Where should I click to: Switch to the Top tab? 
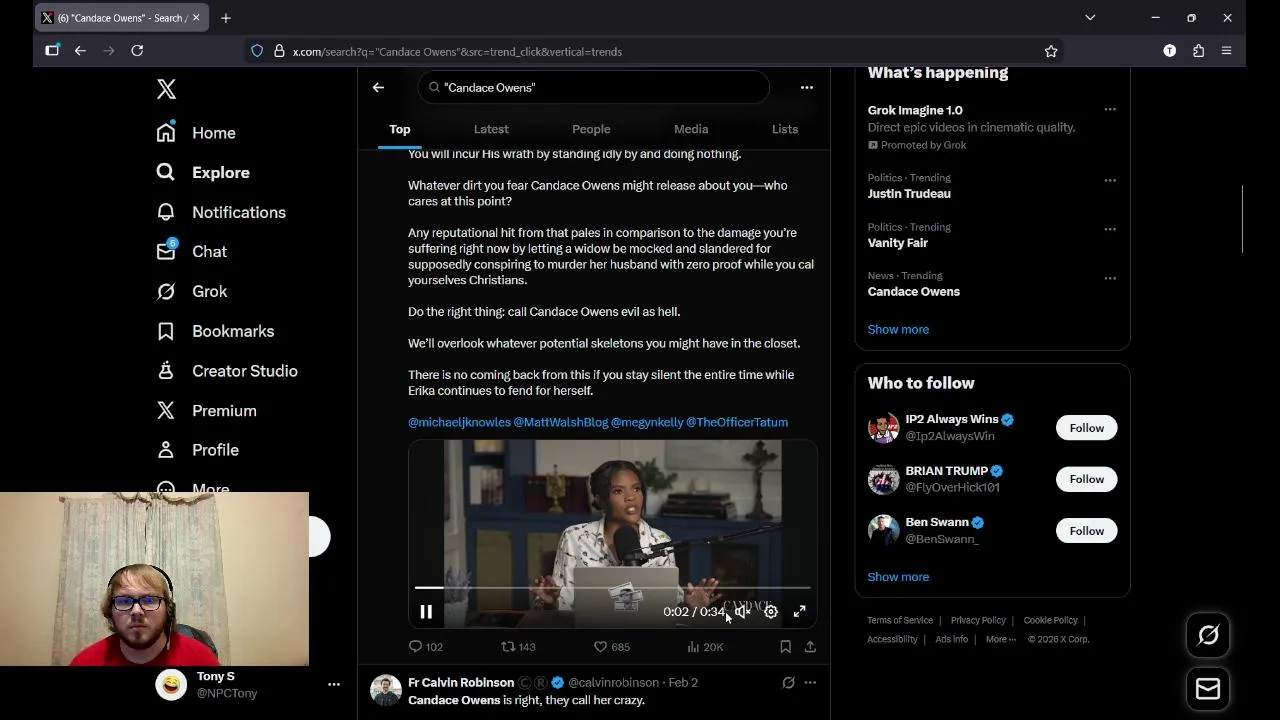click(400, 129)
